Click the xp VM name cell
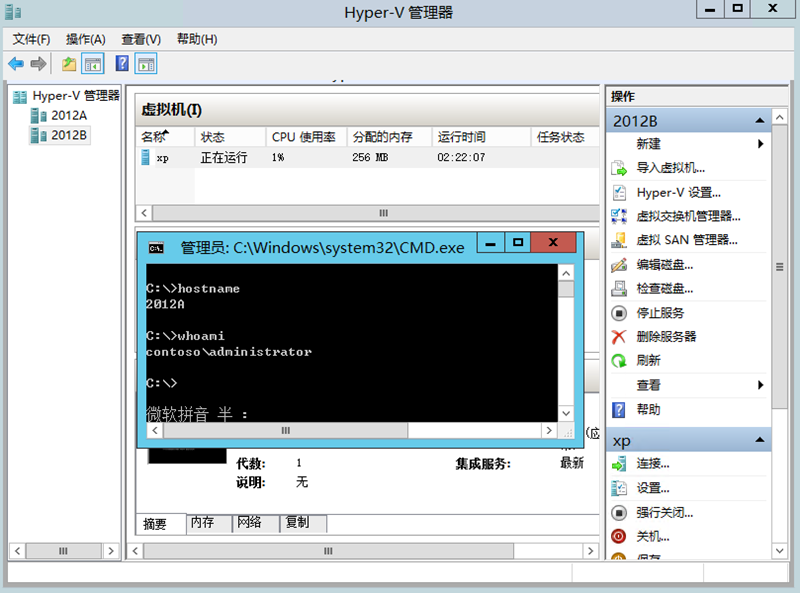Image resolution: width=800 pixels, height=593 pixels. (x=162, y=158)
